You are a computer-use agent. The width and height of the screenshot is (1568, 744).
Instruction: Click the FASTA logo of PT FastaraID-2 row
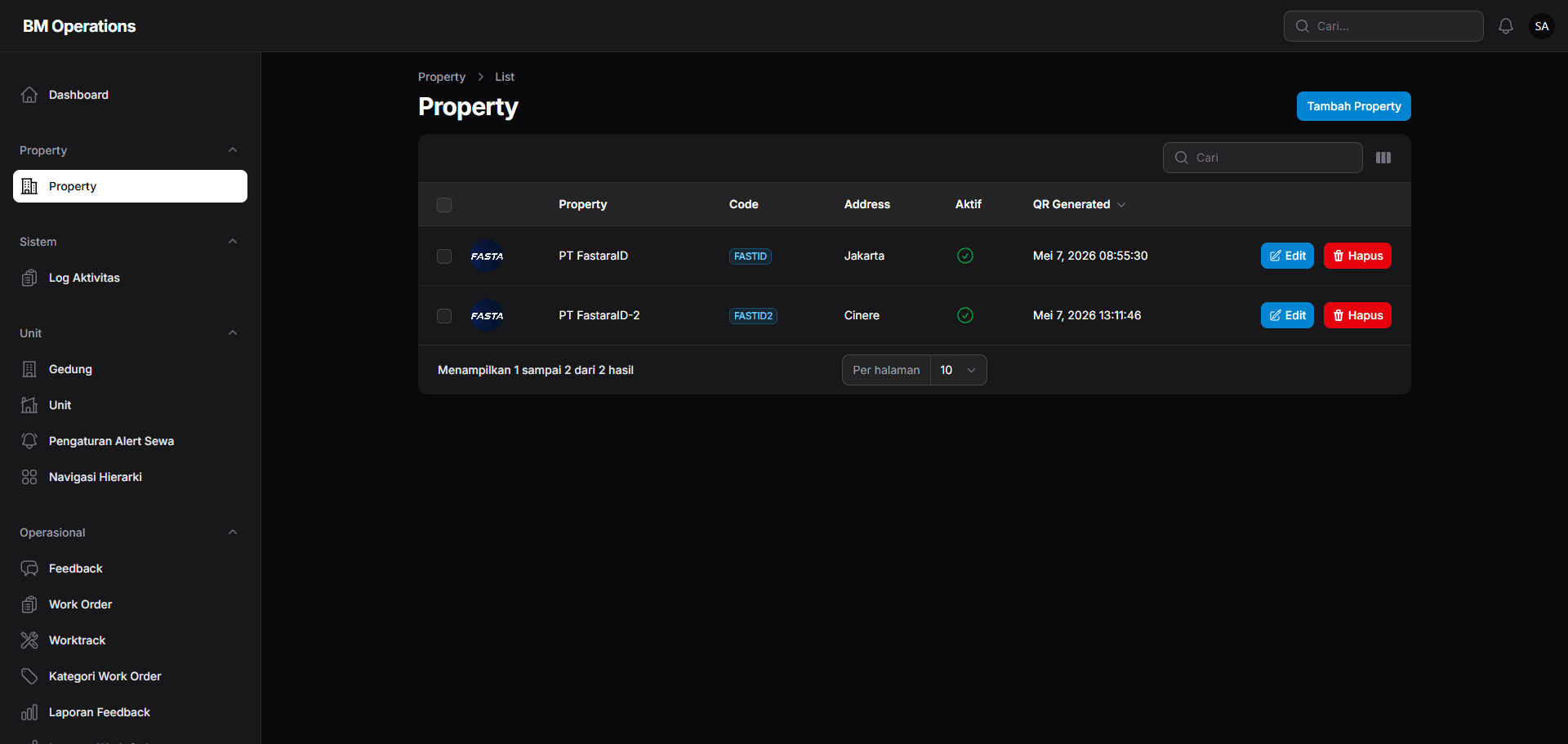(487, 315)
